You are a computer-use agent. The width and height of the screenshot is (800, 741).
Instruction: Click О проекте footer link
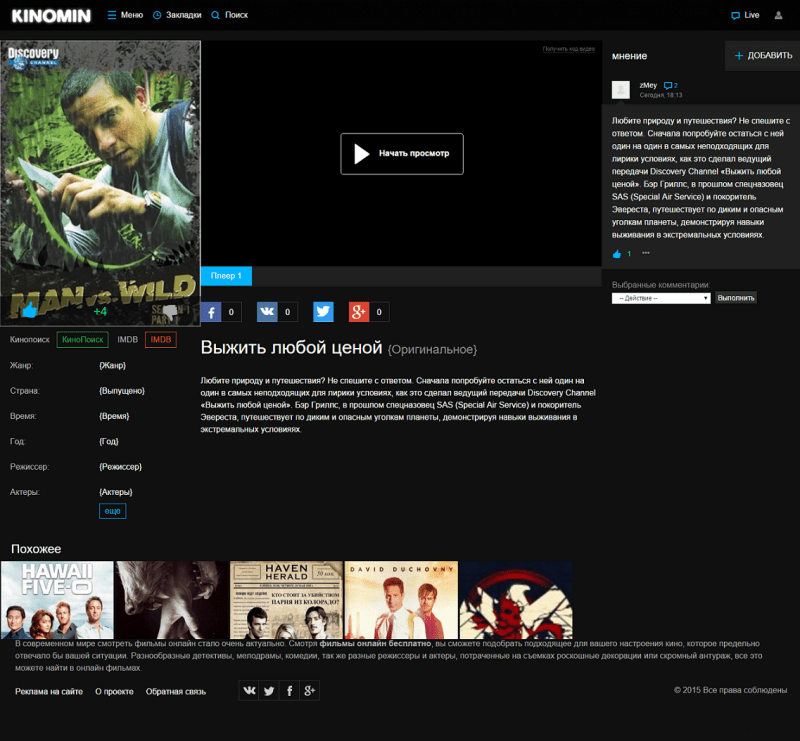click(x=114, y=691)
